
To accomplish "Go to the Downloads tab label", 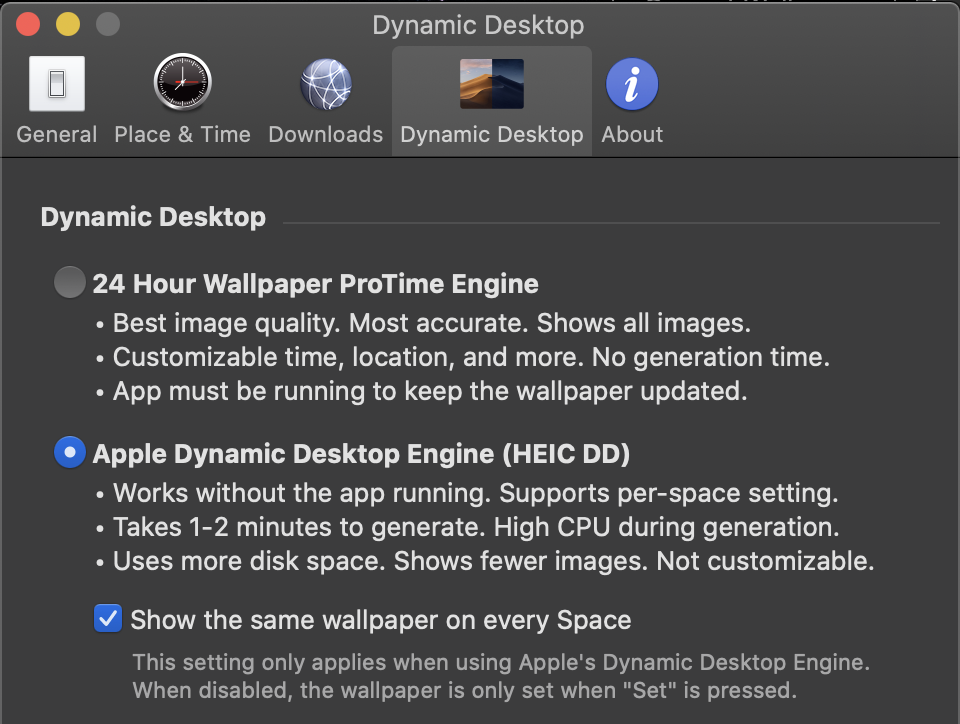I will point(326,135).
